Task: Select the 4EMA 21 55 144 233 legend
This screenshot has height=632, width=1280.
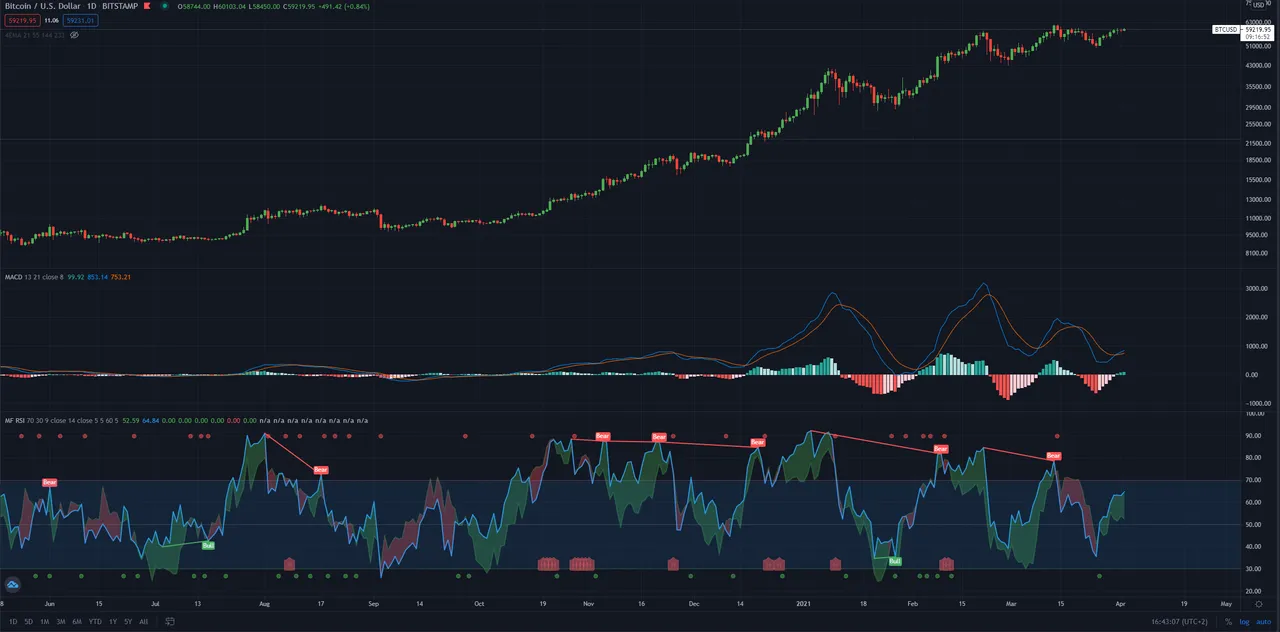Action: click(x=35, y=35)
